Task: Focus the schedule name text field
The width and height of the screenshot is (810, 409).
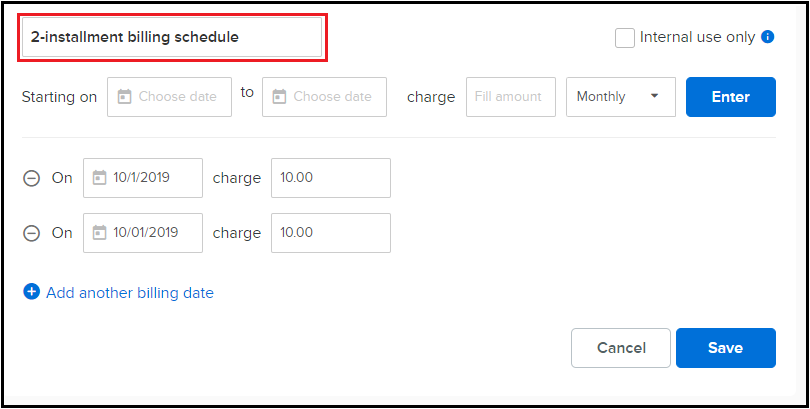Action: tap(172, 37)
